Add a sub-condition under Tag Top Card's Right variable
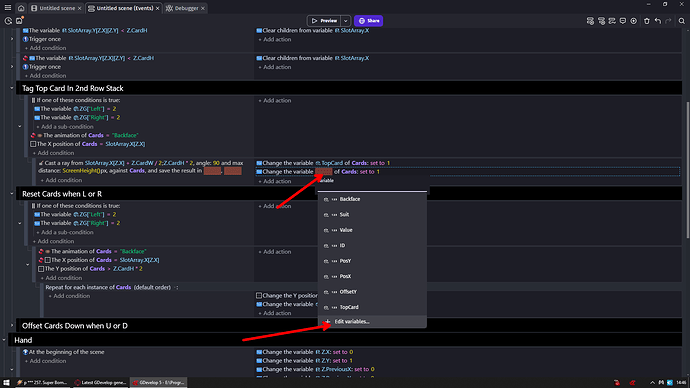690x388 pixels. (65, 127)
